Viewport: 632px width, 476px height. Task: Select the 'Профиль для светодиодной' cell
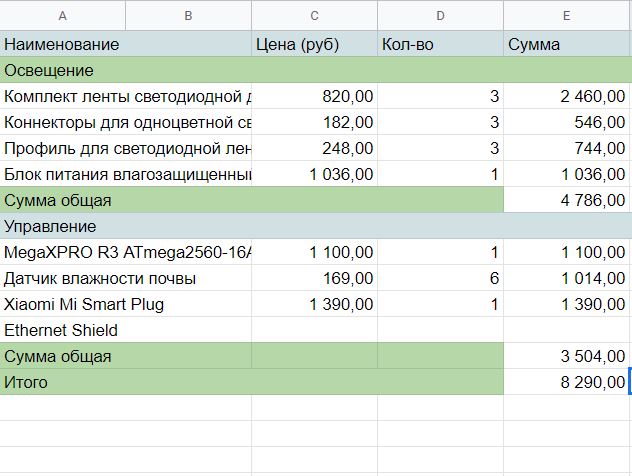[x=126, y=148]
